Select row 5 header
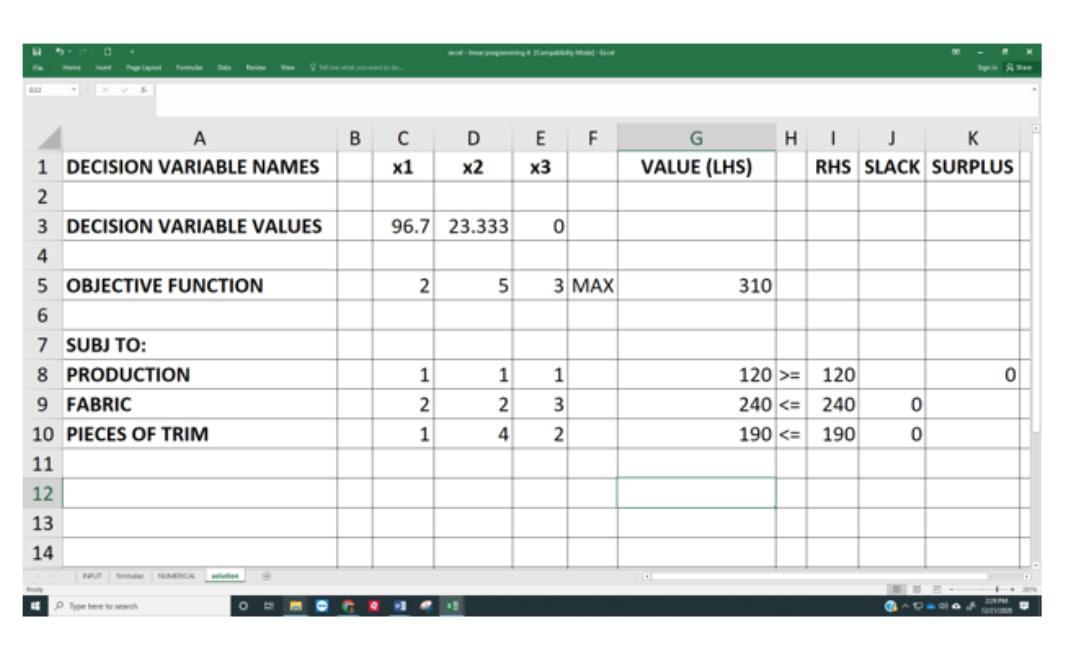Screen dimensions: 1078x648 point(43,285)
